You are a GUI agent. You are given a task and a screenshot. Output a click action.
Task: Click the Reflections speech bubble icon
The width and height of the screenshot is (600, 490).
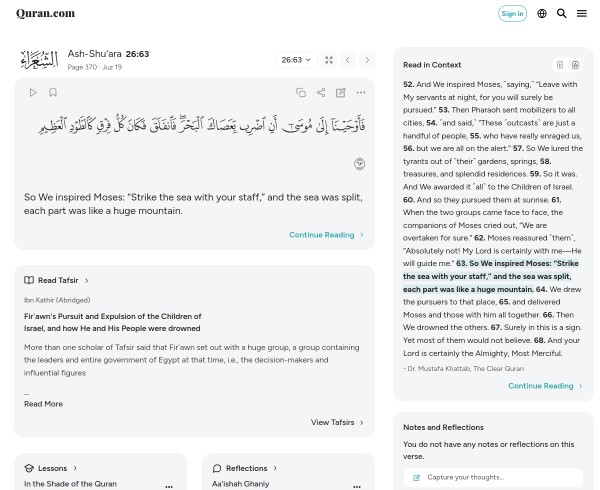point(217,468)
